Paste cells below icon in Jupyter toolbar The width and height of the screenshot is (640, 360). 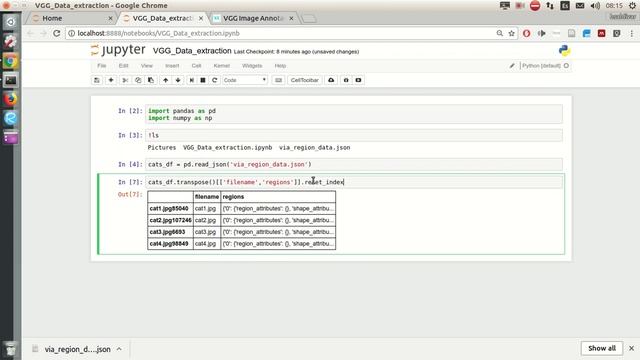pyautogui.click(x=151, y=80)
